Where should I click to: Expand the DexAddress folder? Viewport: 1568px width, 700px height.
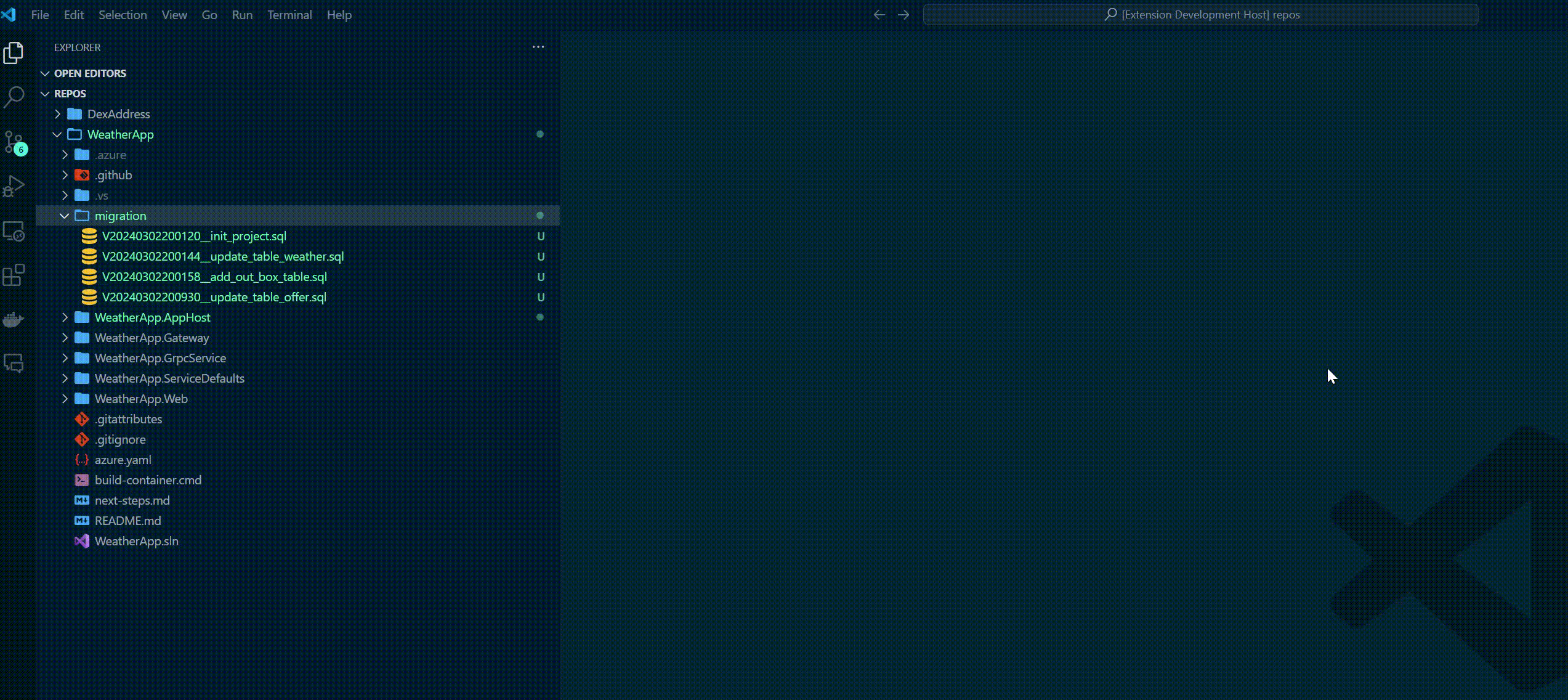[x=57, y=114]
